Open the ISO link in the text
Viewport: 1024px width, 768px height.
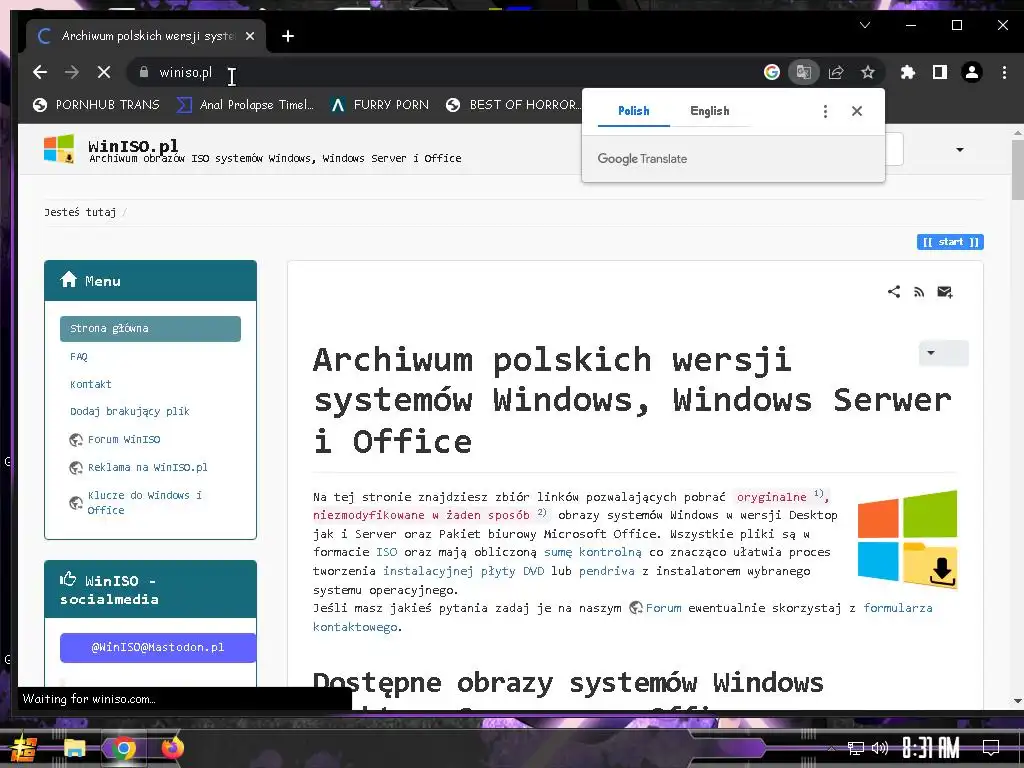pyautogui.click(x=386, y=552)
